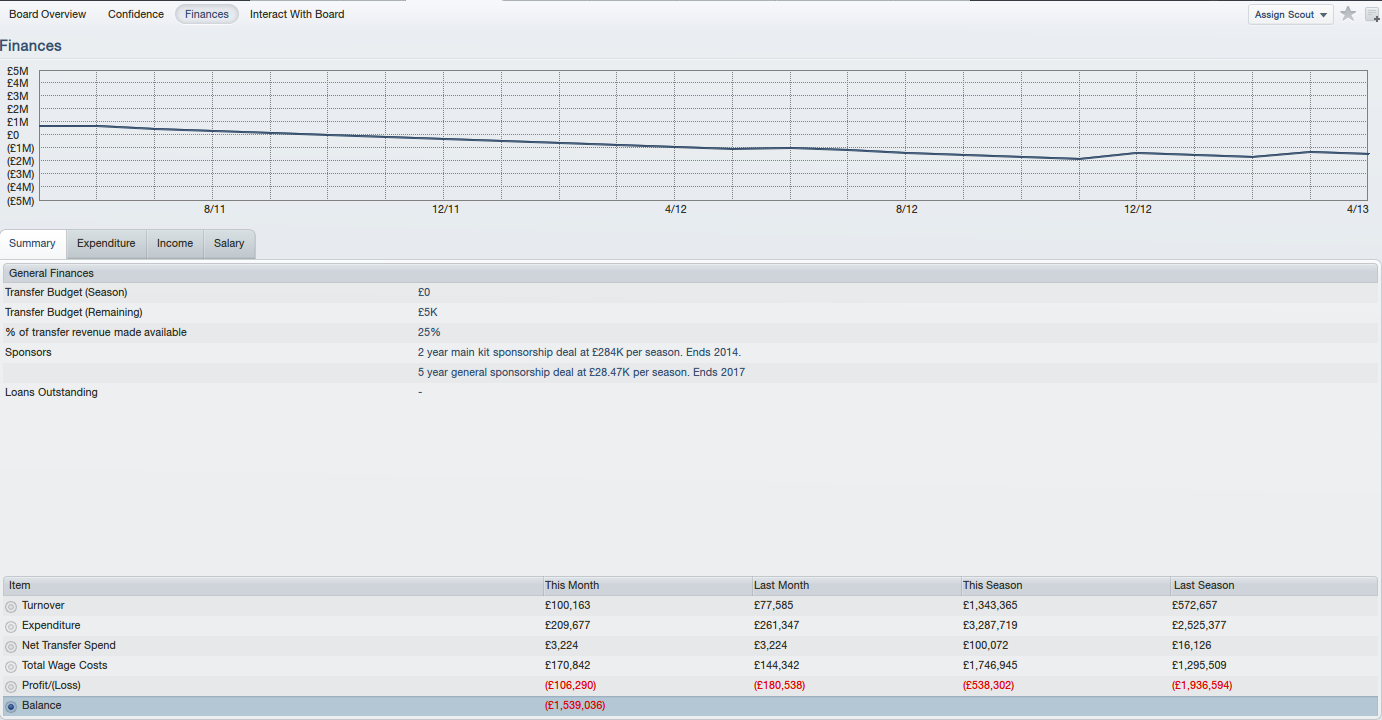
Task: Click the Last Month column header
Action: point(782,585)
